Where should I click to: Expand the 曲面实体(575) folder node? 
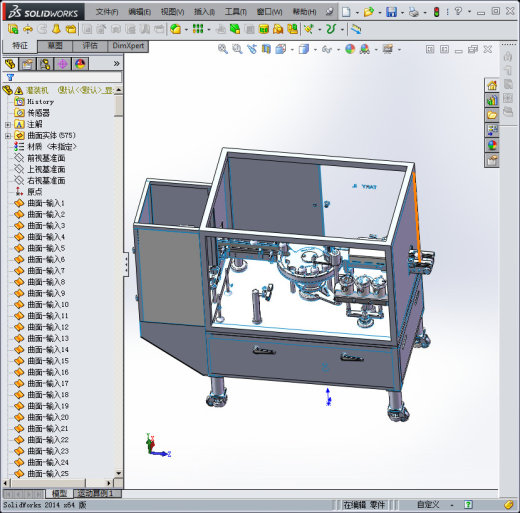click(8, 136)
